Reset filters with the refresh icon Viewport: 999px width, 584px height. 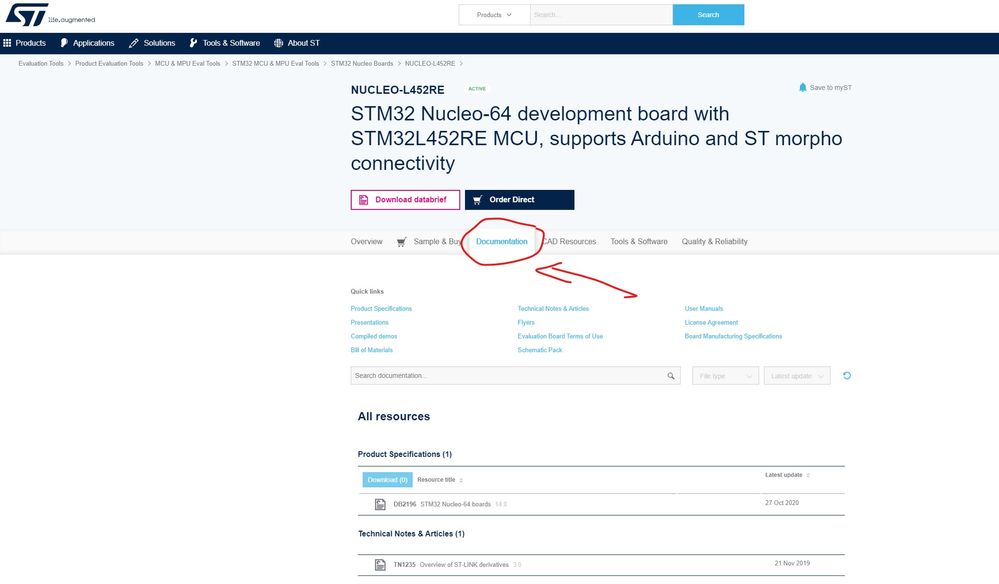(x=847, y=376)
